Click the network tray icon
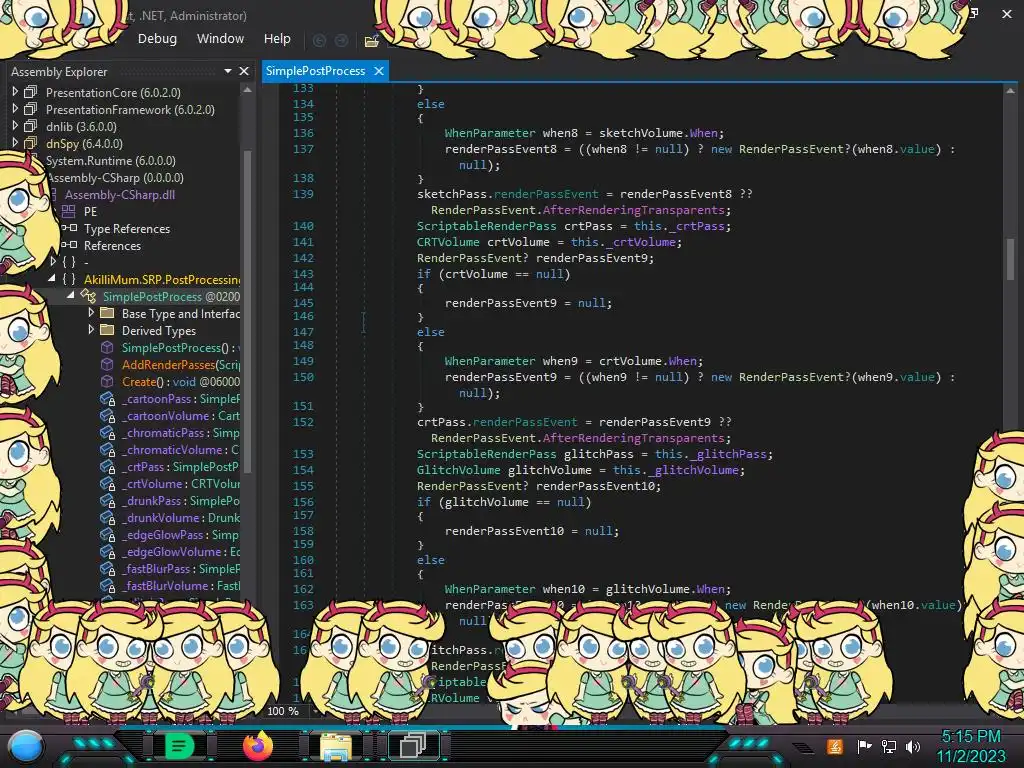 coord(889,746)
